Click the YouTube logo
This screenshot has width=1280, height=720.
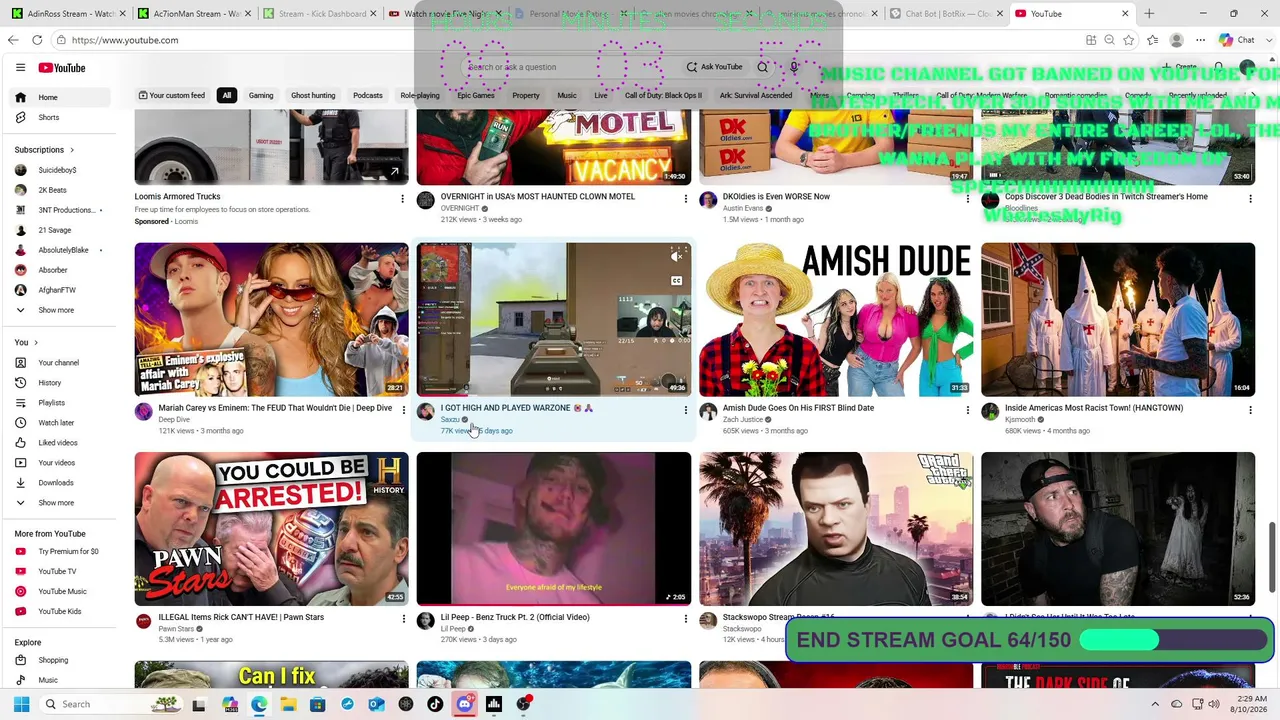coord(62,68)
